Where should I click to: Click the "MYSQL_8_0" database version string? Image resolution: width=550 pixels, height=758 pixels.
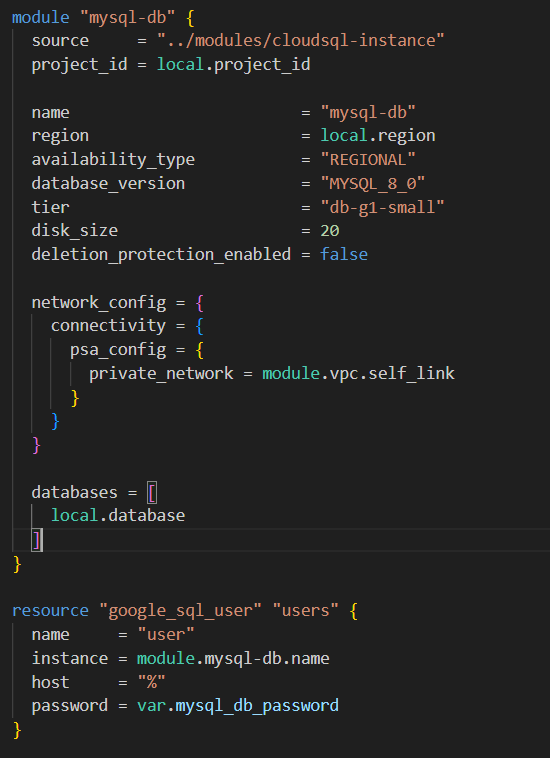pos(373,183)
